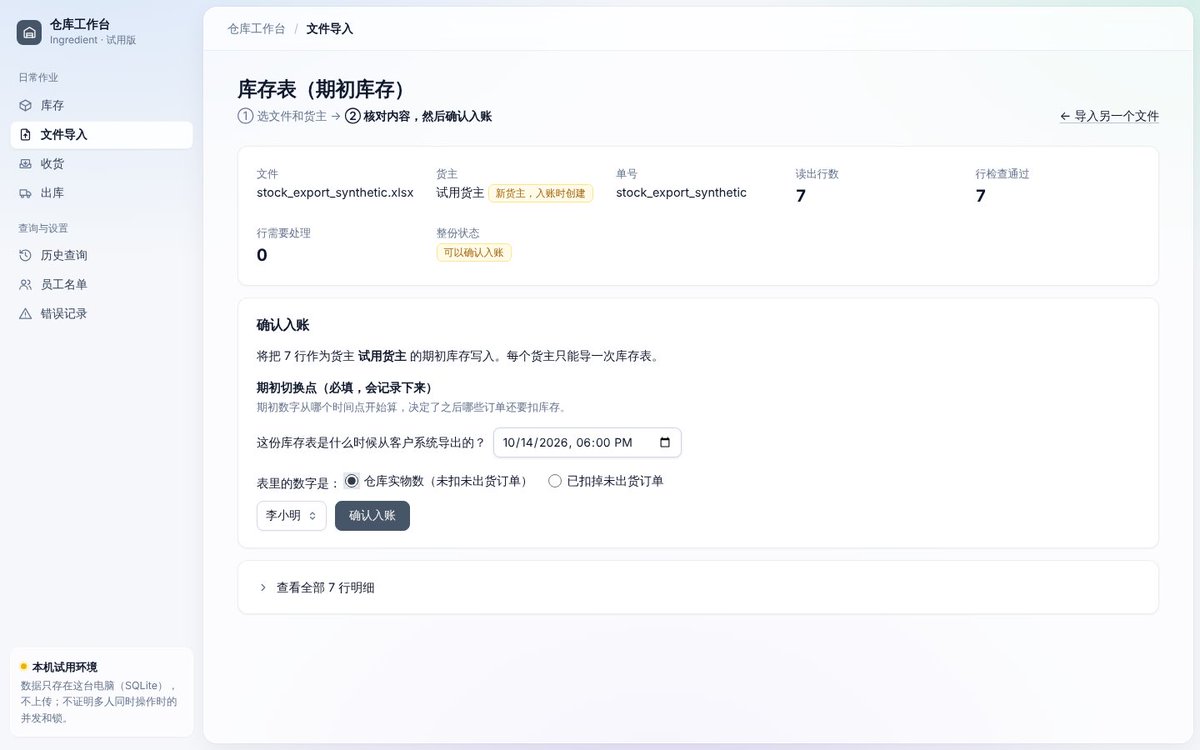1200x750 pixels.
Task: Open 库存 in the sidebar
Action: [x=101, y=105]
